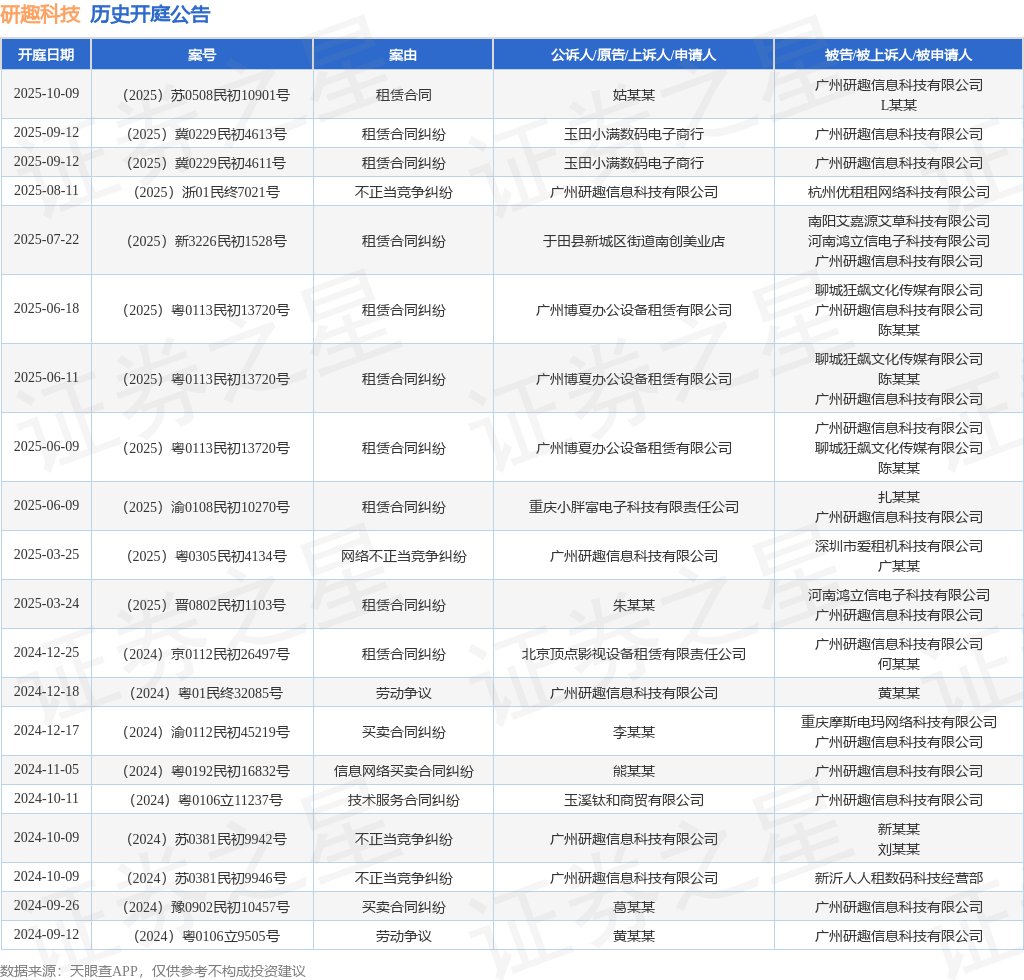
Task: Click the cause "网络不正当竞争纠纷"
Action: (404, 556)
